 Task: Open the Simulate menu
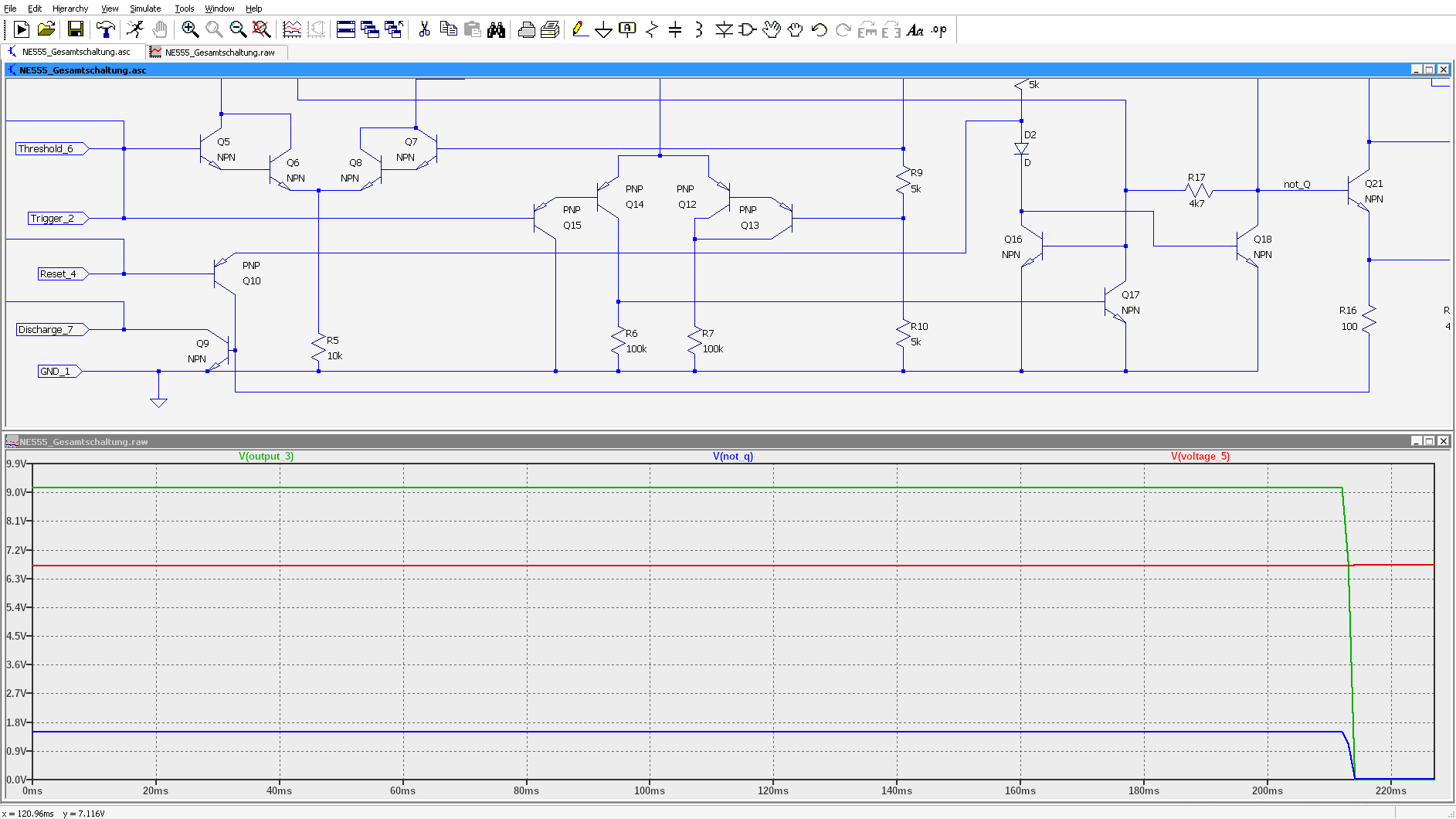(145, 8)
